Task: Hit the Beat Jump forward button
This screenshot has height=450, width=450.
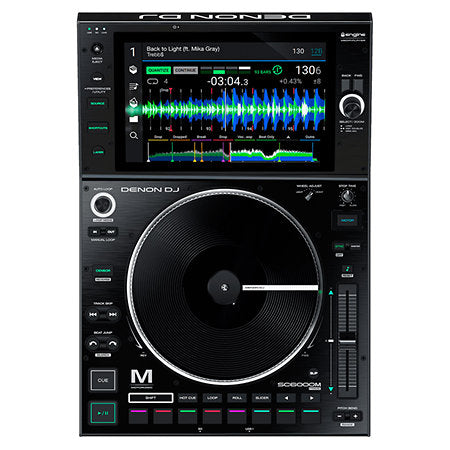Action: [113, 344]
